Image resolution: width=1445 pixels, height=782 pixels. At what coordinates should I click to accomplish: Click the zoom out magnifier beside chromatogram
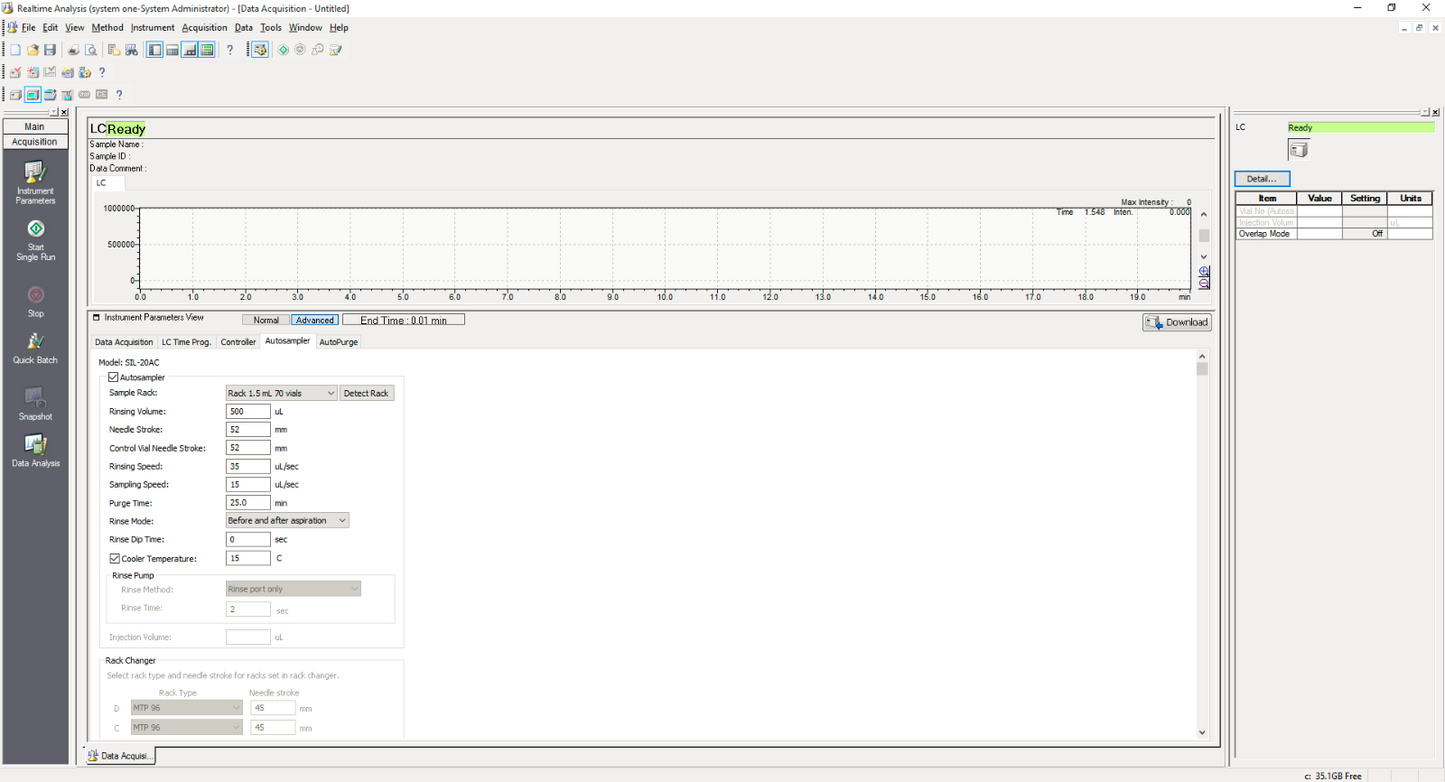coord(1204,283)
